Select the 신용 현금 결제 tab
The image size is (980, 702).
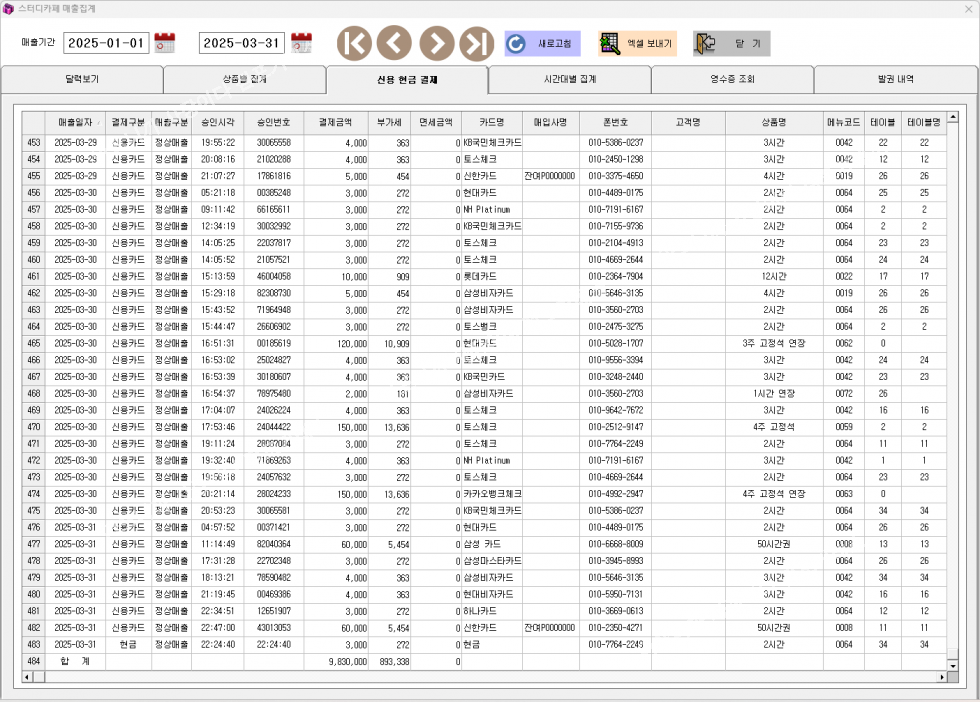pyautogui.click(x=407, y=79)
